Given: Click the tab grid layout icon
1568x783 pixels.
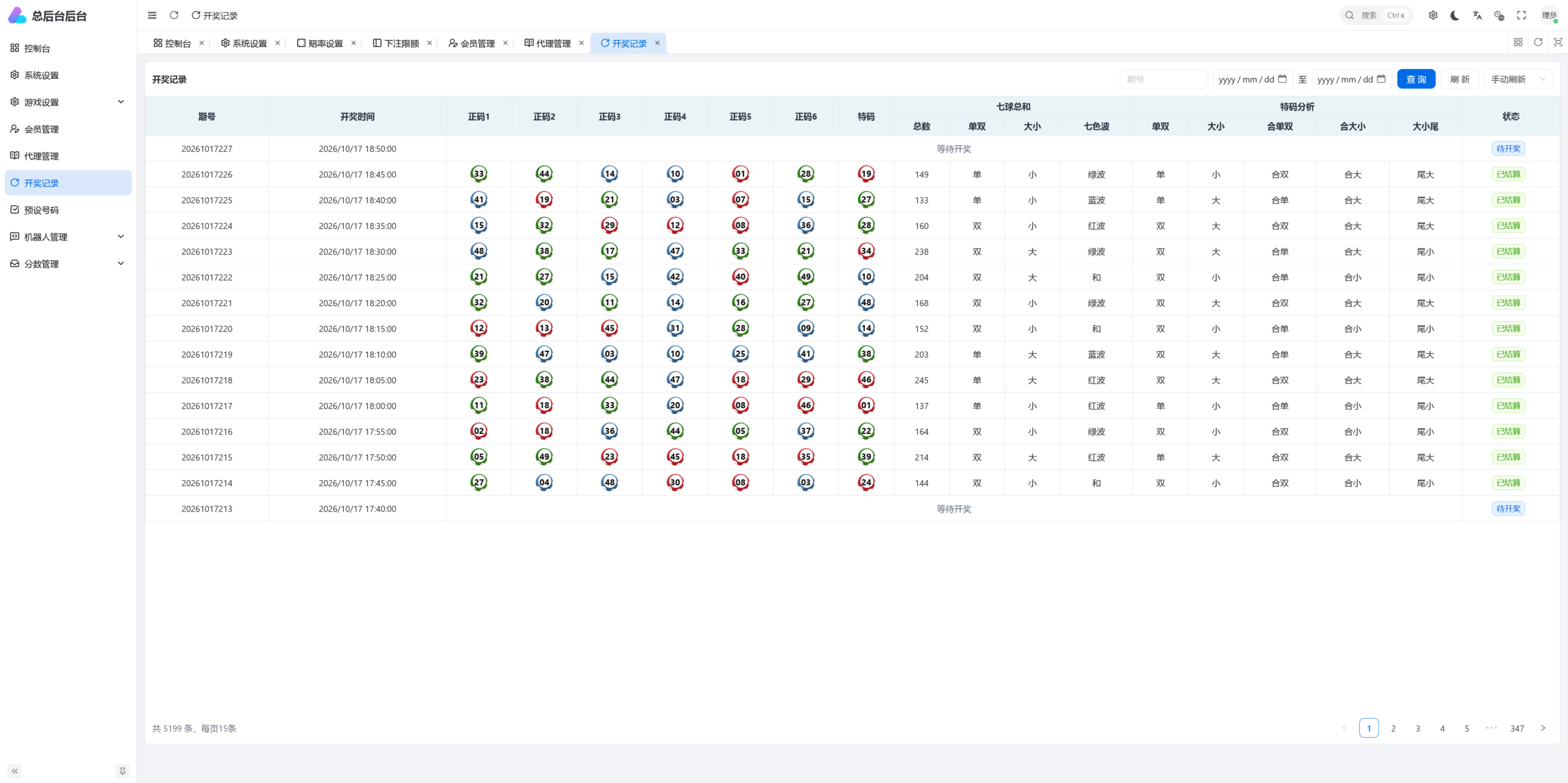Looking at the screenshot, I should pos(1518,42).
